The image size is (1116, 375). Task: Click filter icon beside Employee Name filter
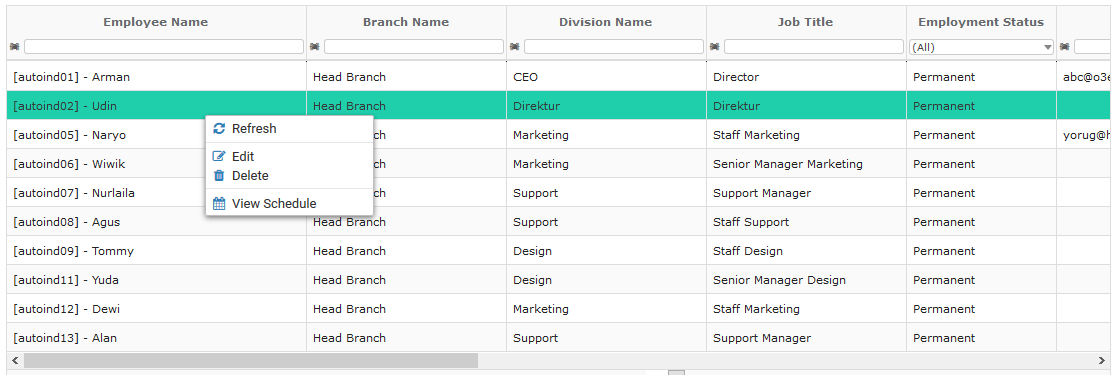coord(15,46)
